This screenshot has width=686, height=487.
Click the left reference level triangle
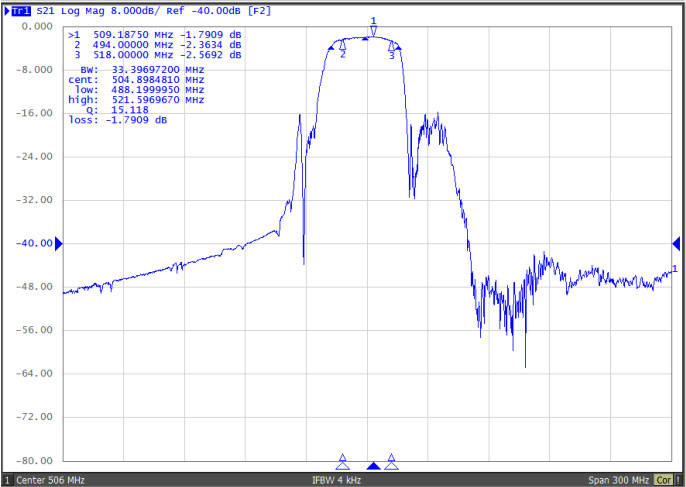coord(58,243)
